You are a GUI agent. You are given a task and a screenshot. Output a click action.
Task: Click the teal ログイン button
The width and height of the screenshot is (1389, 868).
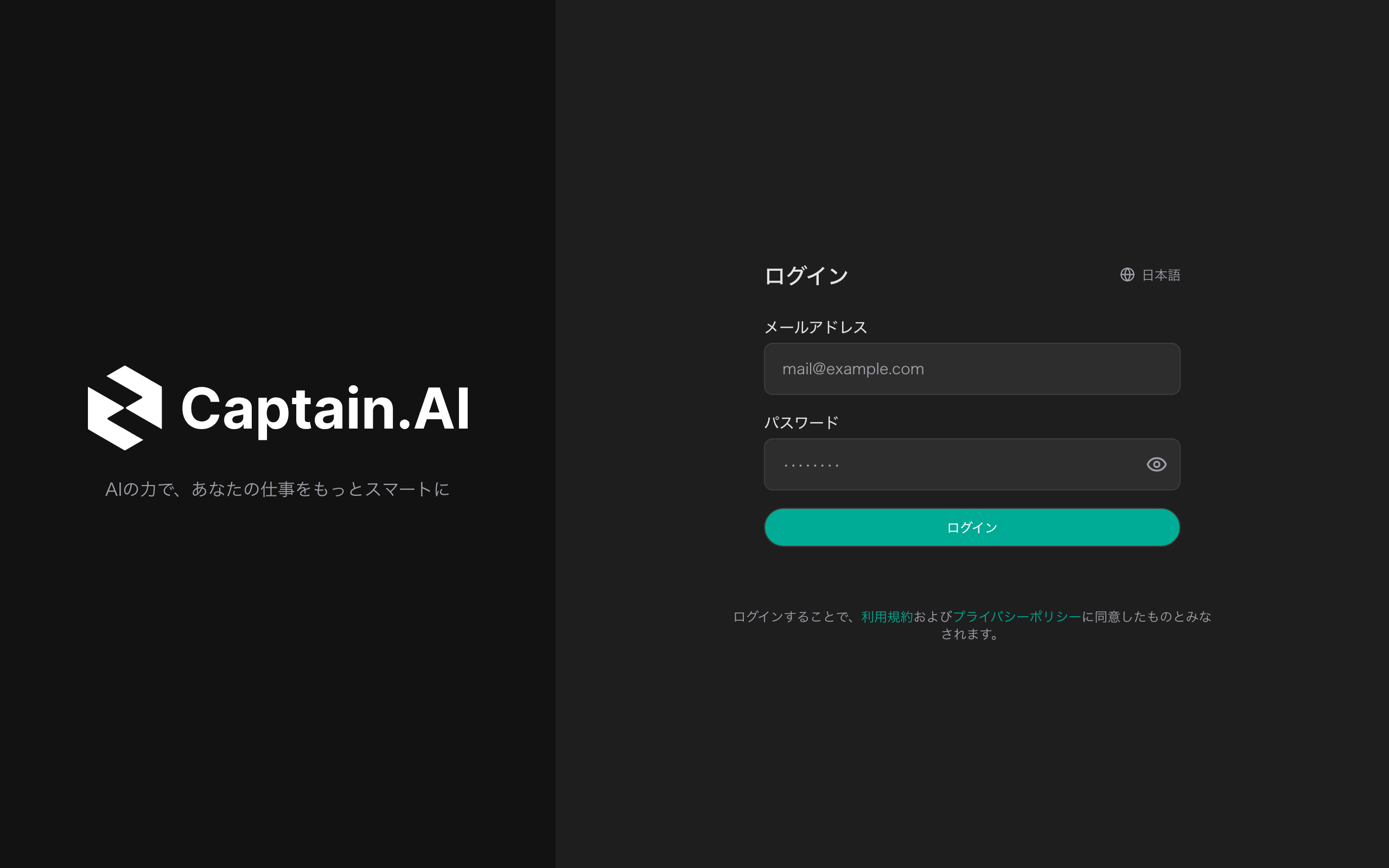(972, 527)
